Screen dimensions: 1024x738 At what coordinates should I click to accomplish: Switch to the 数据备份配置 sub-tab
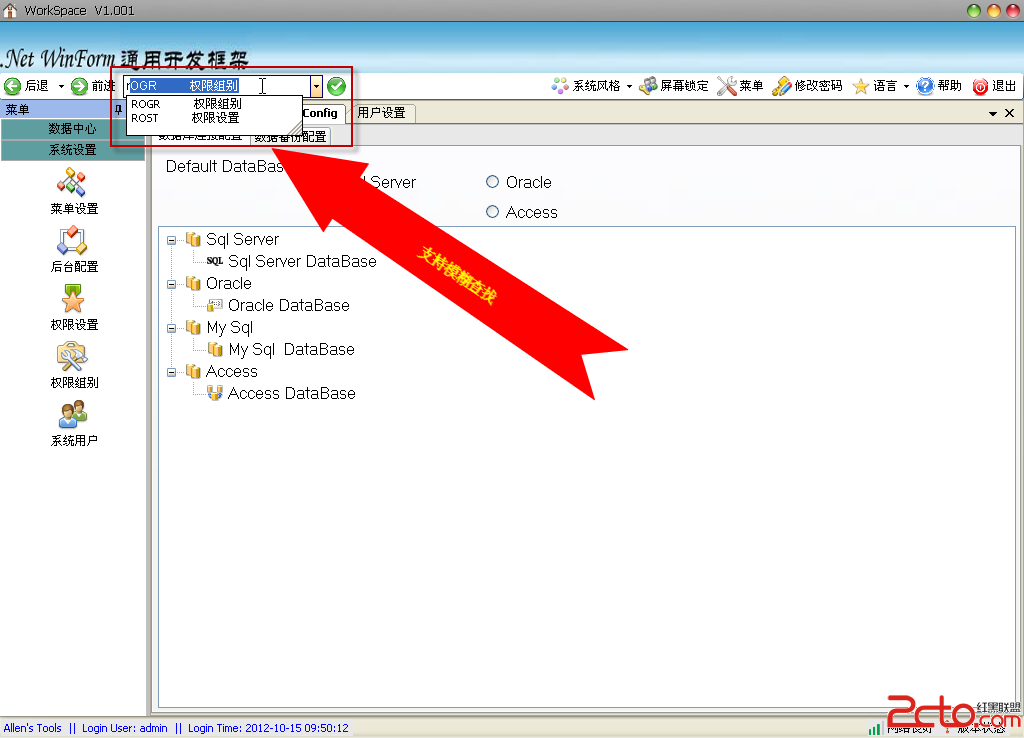click(x=291, y=136)
